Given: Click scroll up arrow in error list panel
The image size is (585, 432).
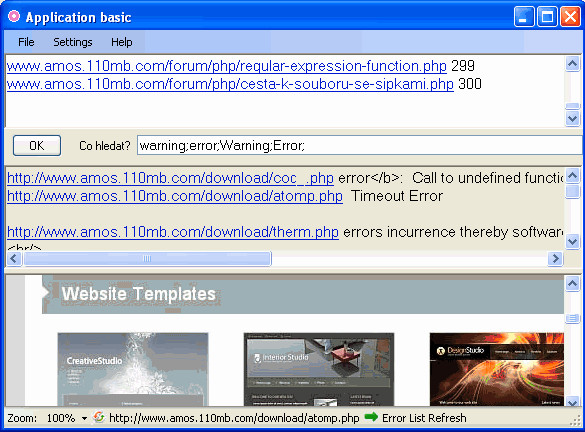Looking at the screenshot, I should [572, 175].
